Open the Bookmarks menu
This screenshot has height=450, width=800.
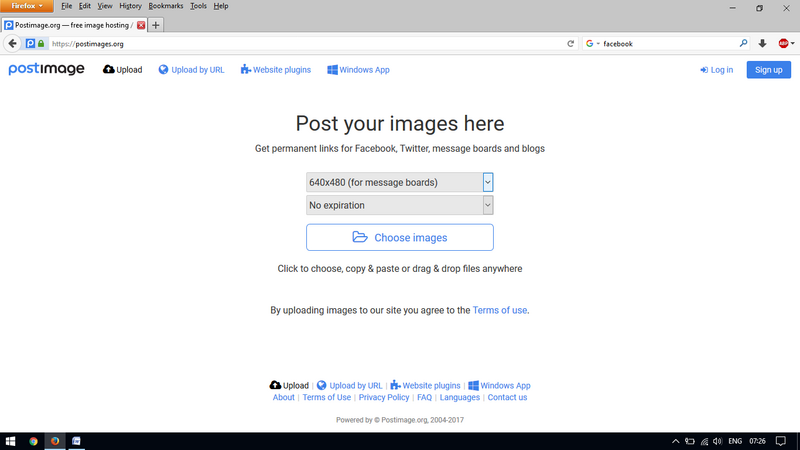pyautogui.click(x=166, y=6)
